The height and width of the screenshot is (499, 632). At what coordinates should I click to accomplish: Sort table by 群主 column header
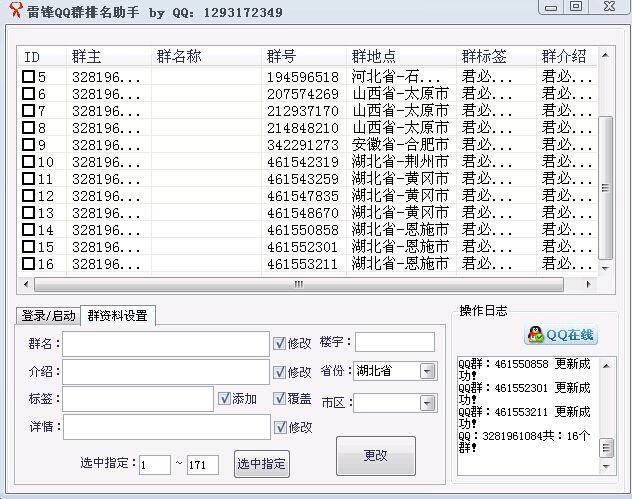pos(108,56)
